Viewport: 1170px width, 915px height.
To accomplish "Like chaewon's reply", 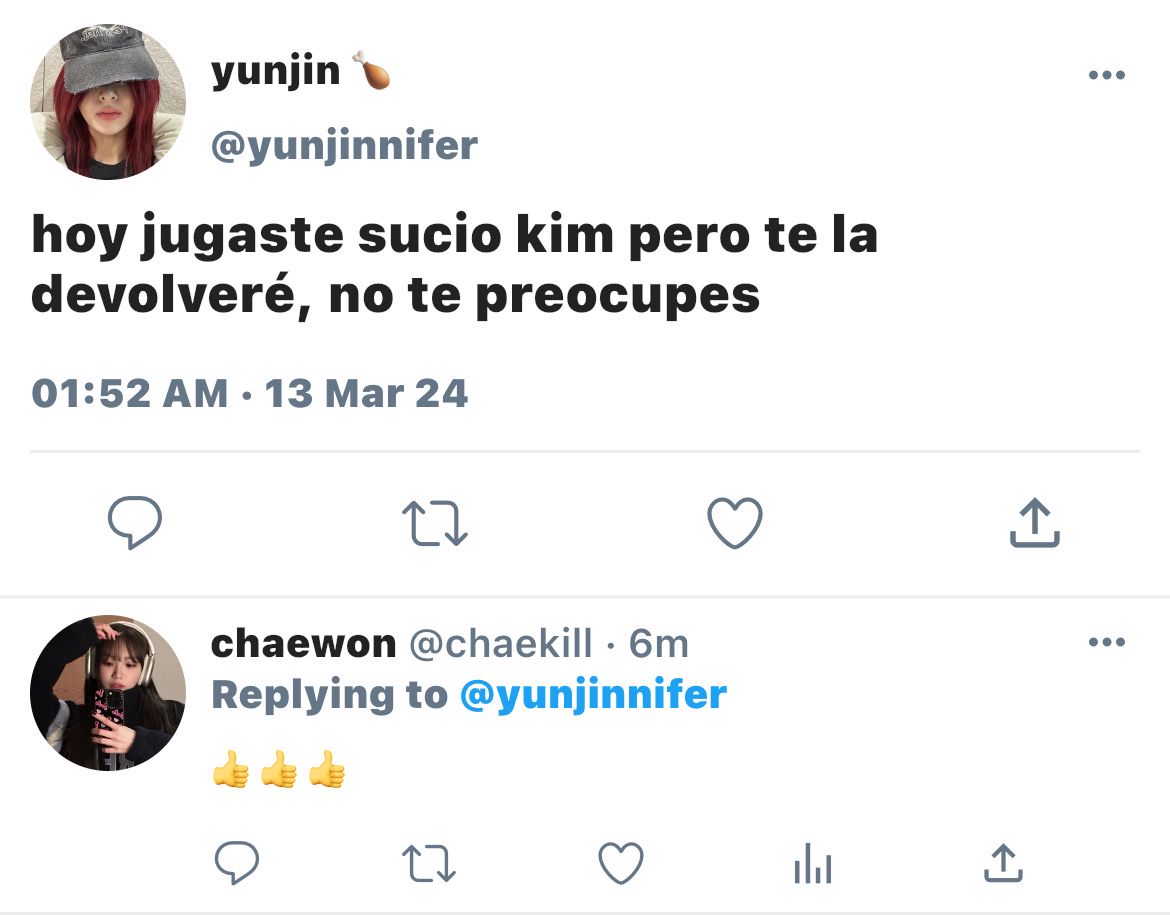I will pos(621,863).
